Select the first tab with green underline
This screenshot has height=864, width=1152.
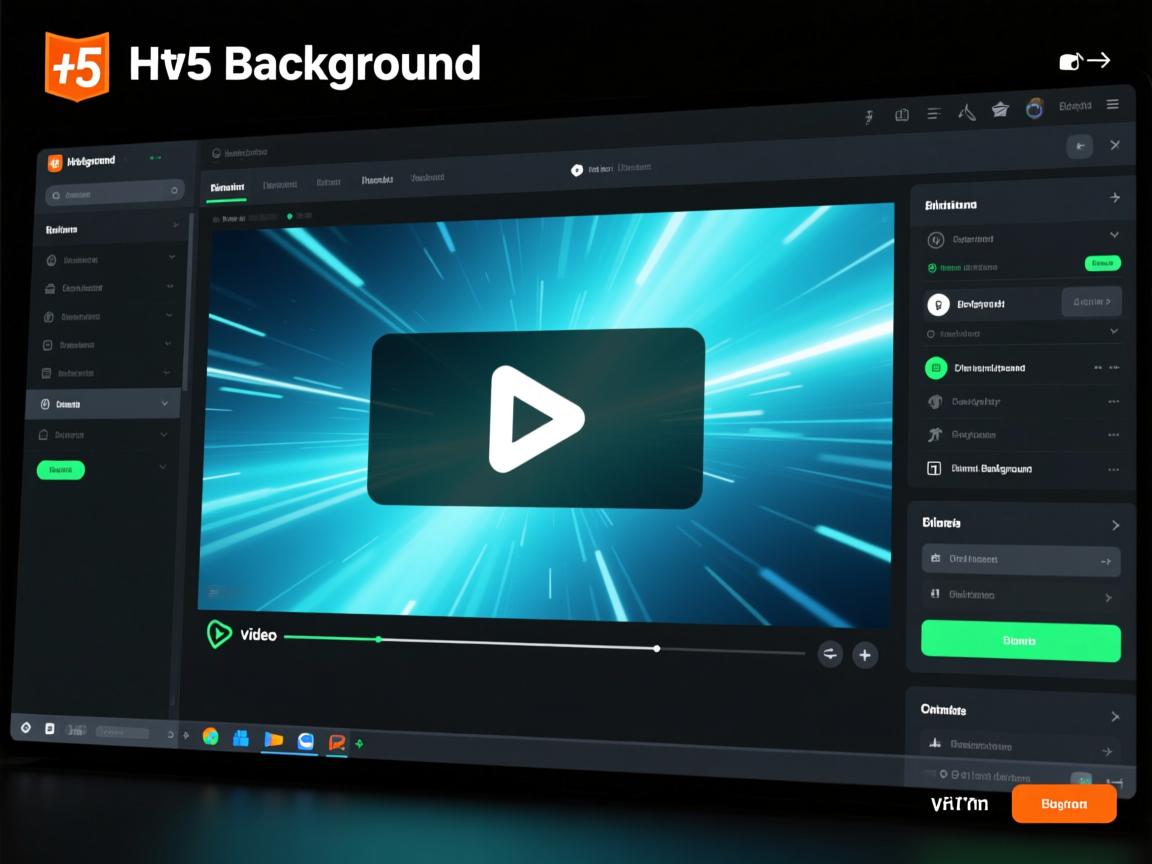pos(227,187)
